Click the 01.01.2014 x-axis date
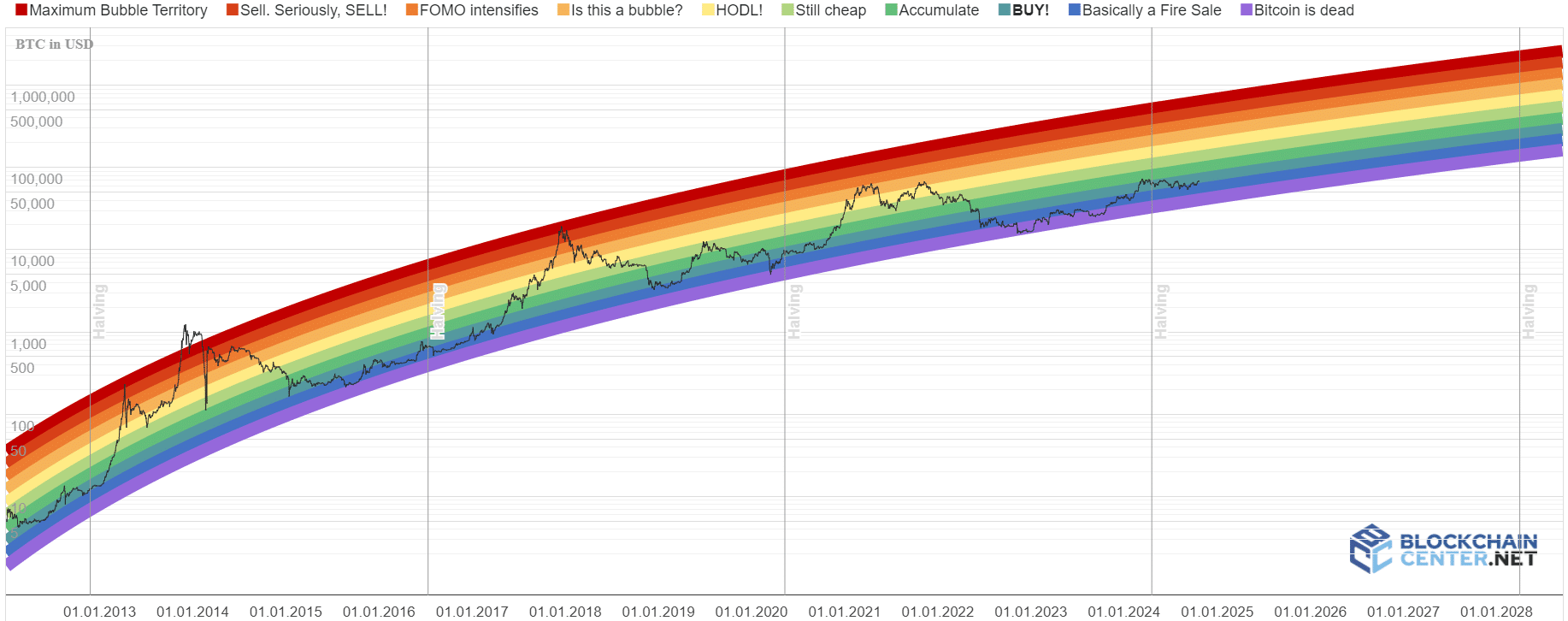1568x621 pixels. pos(193,612)
